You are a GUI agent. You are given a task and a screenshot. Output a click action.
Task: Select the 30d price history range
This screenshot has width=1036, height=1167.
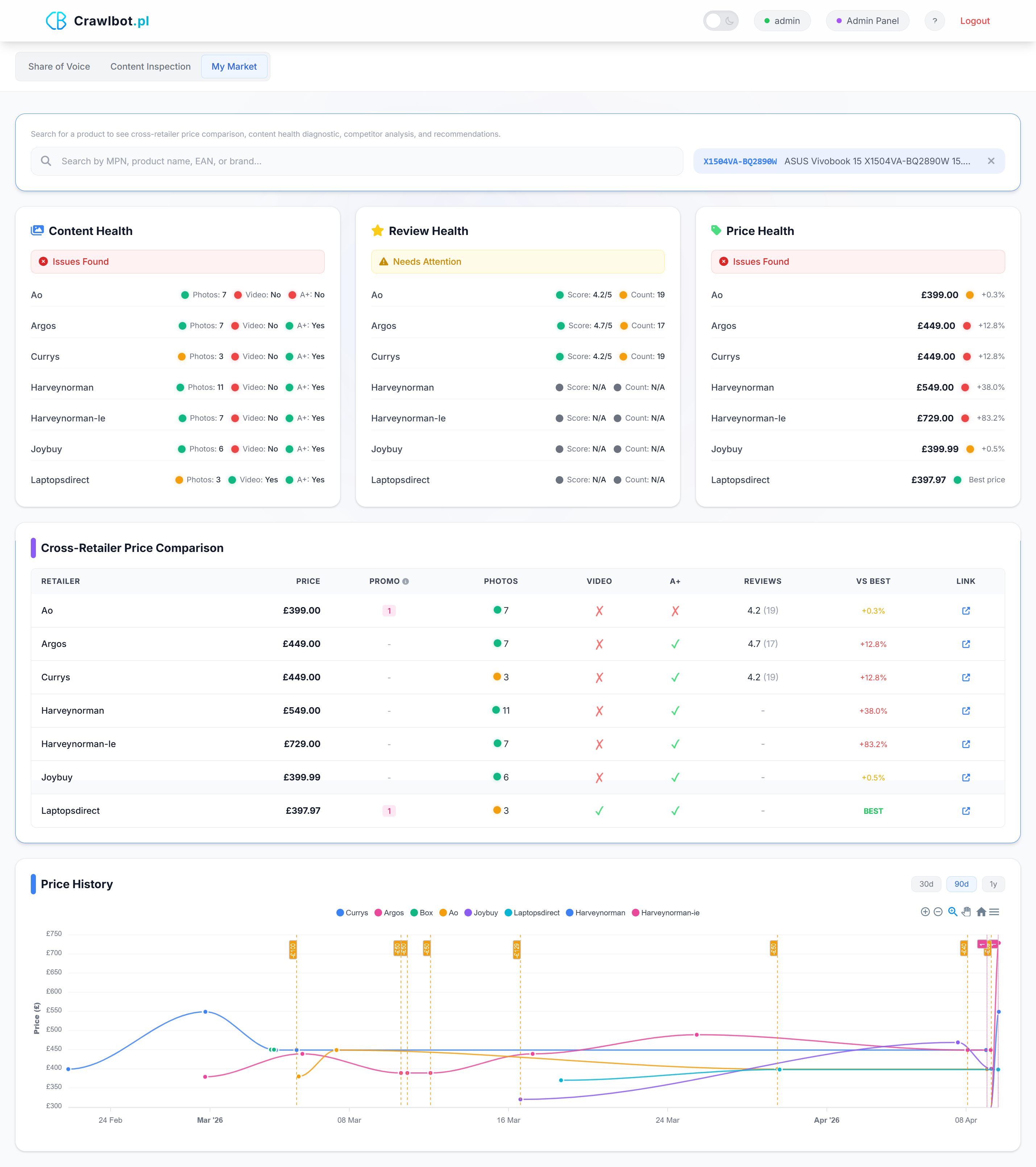926,884
